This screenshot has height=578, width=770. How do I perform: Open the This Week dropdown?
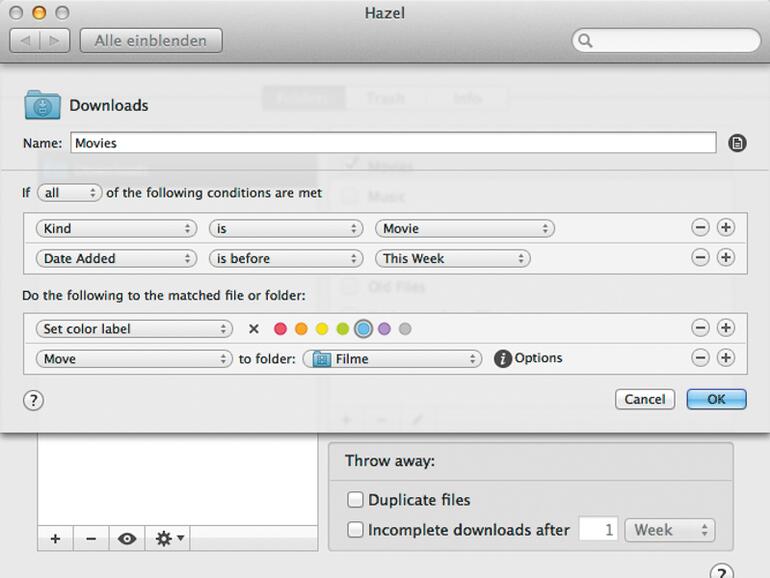pos(452,258)
